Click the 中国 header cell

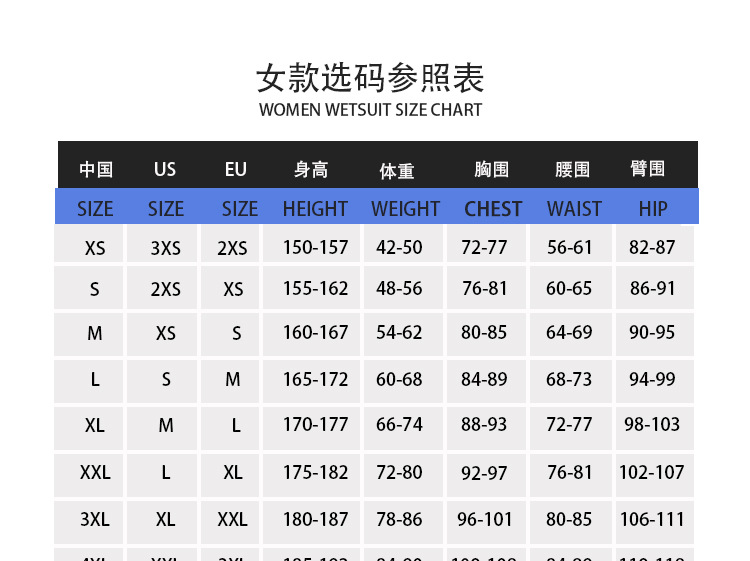(96, 170)
